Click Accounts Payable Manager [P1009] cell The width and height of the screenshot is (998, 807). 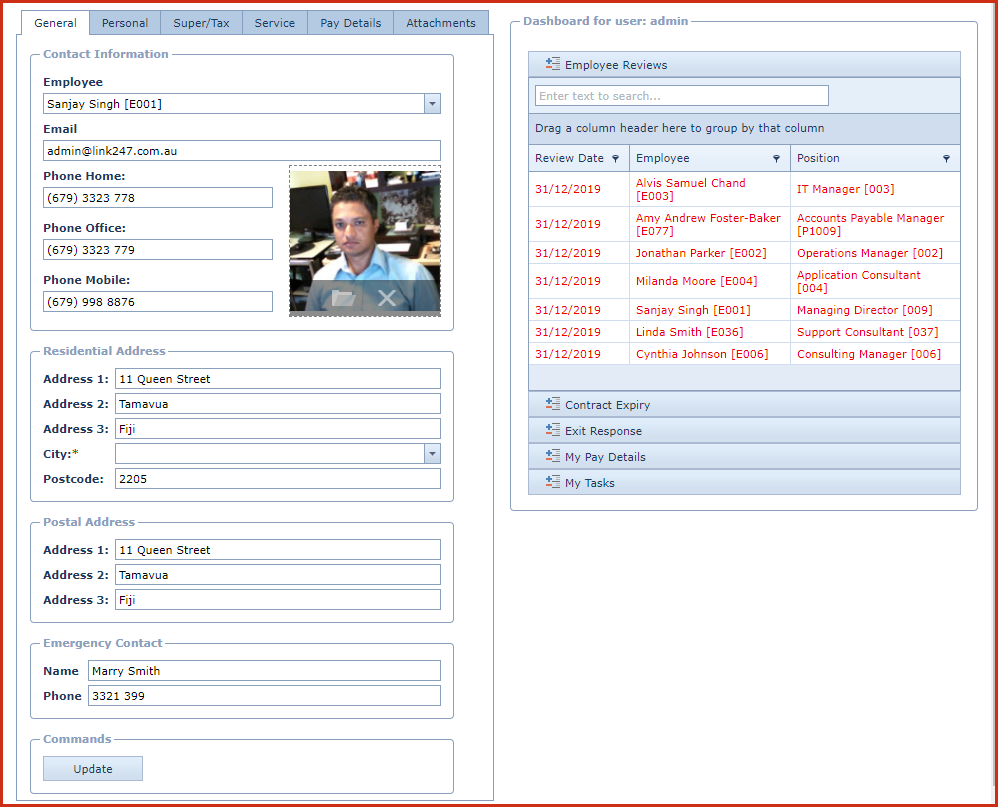coord(875,224)
